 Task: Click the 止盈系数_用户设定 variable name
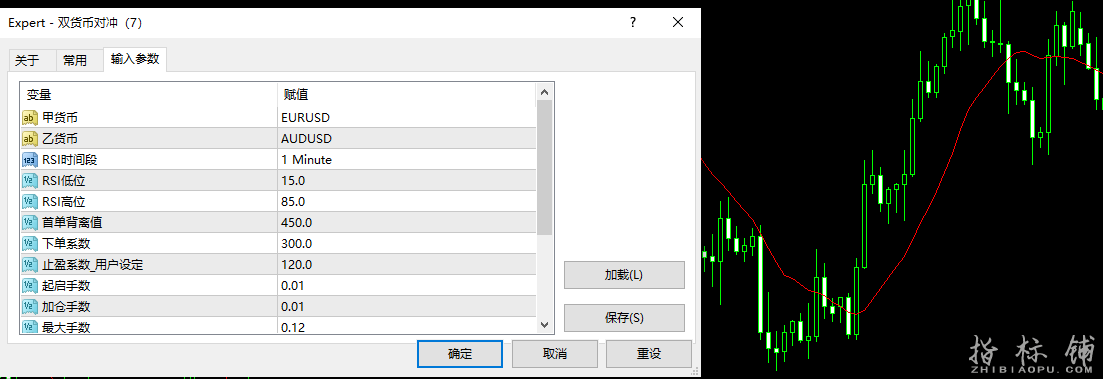click(x=93, y=265)
